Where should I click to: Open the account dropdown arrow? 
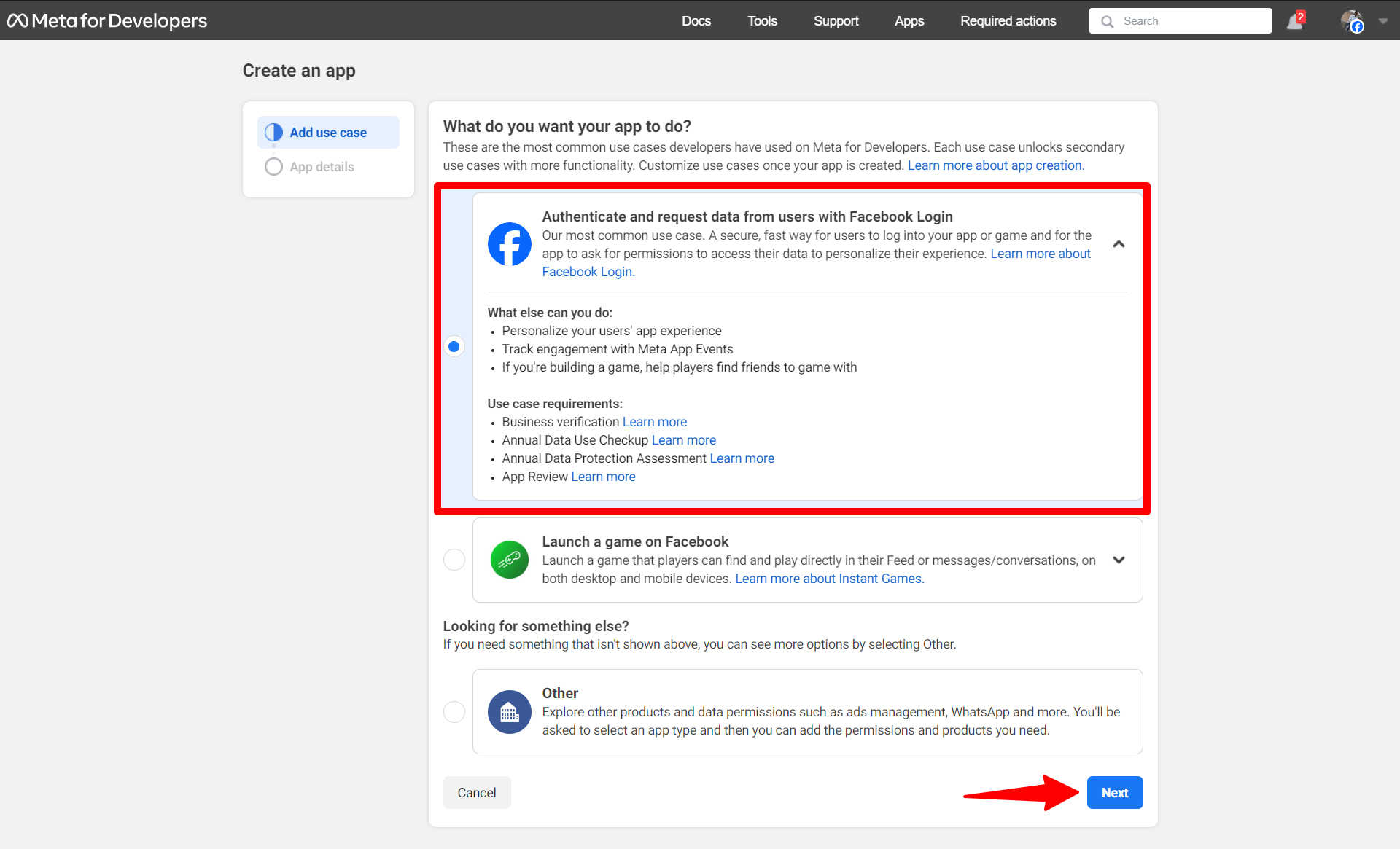[1383, 20]
